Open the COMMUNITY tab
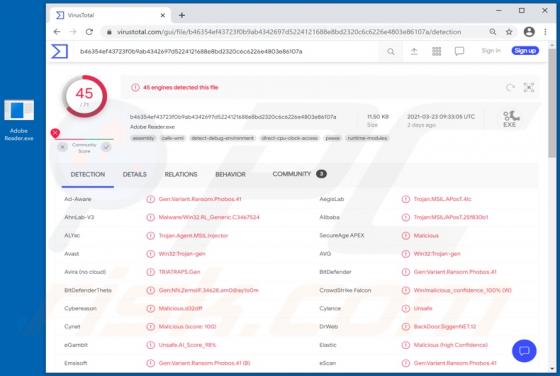This screenshot has height=376, width=560. point(299,174)
